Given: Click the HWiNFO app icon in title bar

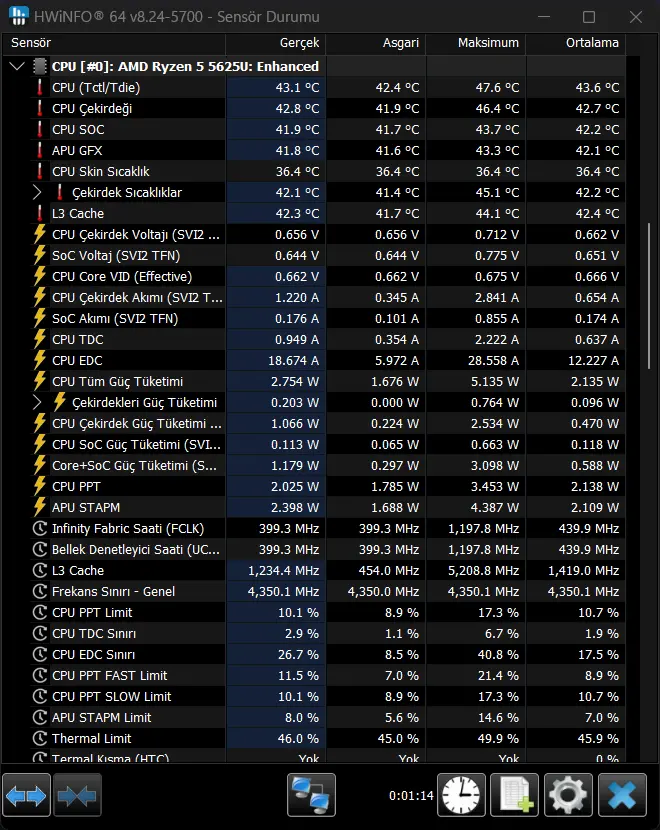Looking at the screenshot, I should (19, 16).
